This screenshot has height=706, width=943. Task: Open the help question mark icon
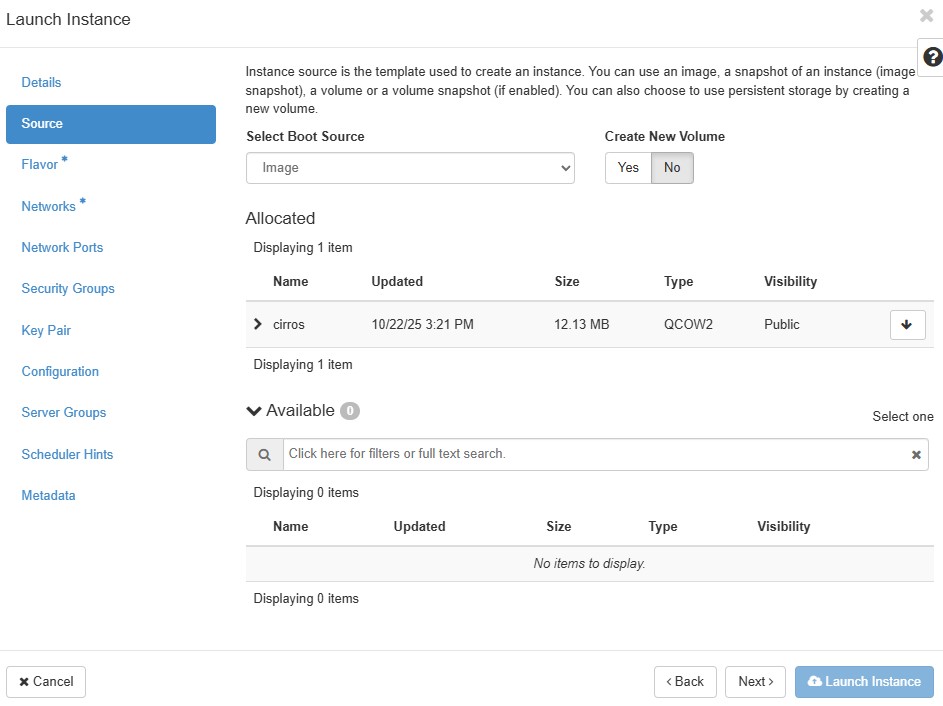click(930, 57)
